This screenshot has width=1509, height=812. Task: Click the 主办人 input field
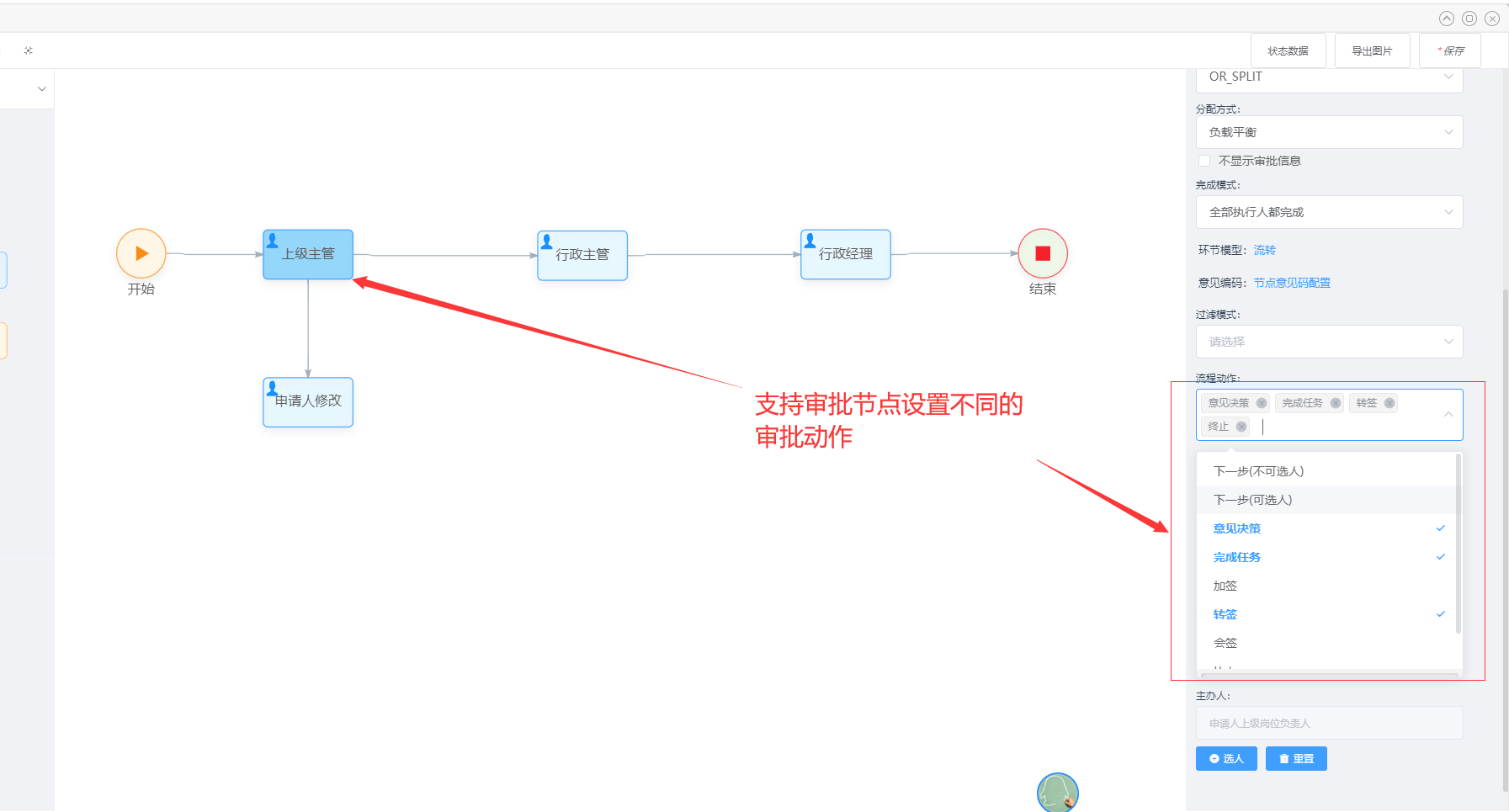(1329, 723)
